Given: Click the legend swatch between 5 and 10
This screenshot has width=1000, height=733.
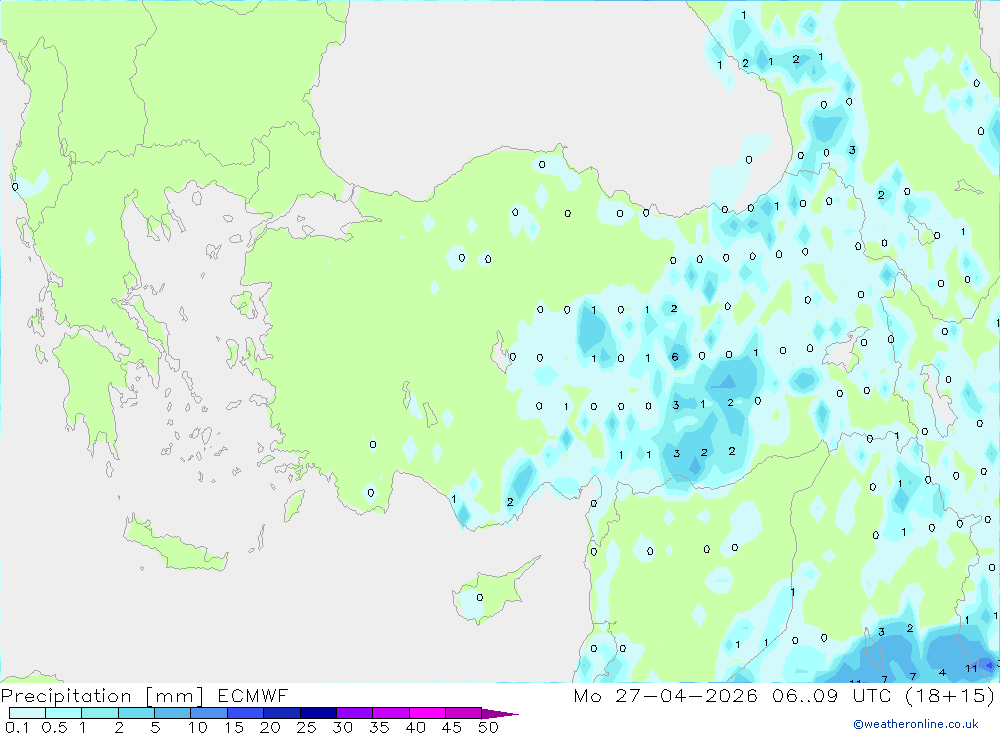Looking at the screenshot, I should click(172, 713).
